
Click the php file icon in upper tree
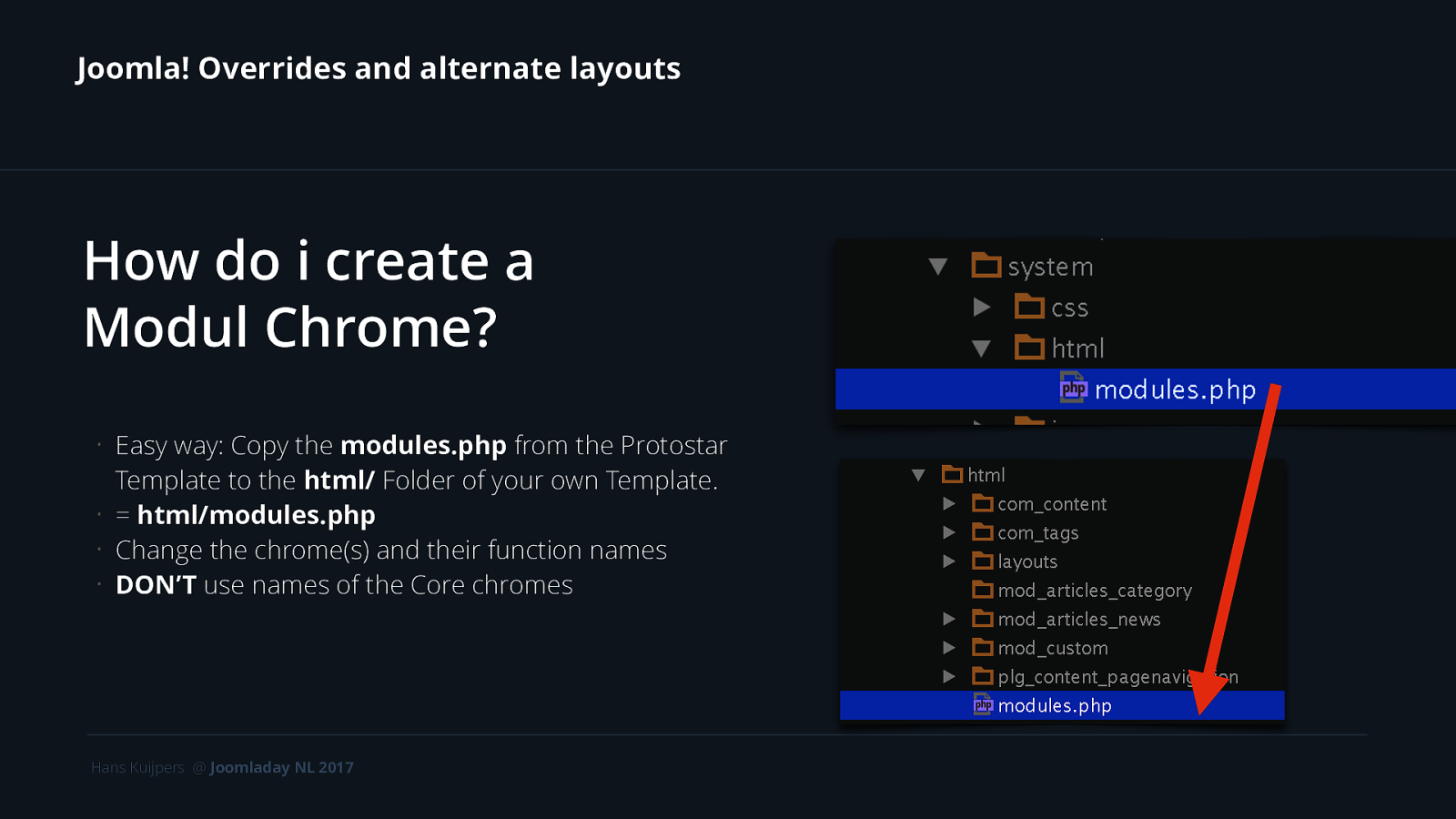coord(1074,388)
